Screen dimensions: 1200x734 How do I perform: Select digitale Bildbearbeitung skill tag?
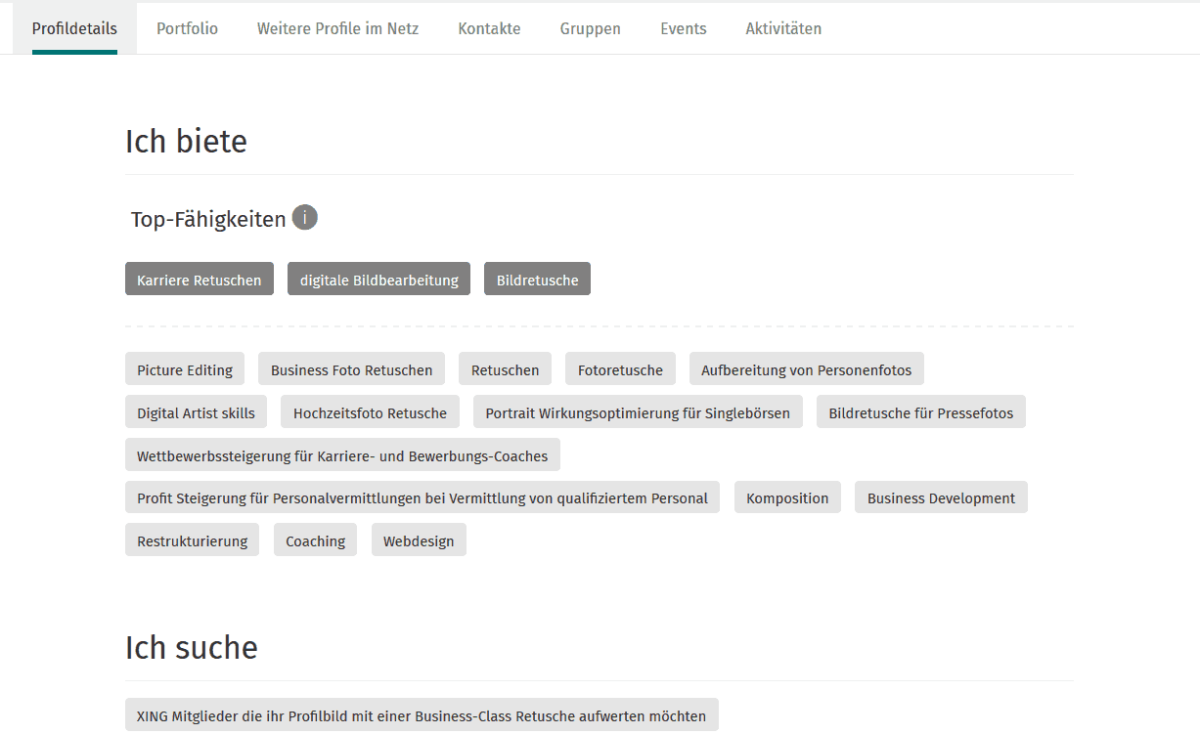[x=379, y=279]
